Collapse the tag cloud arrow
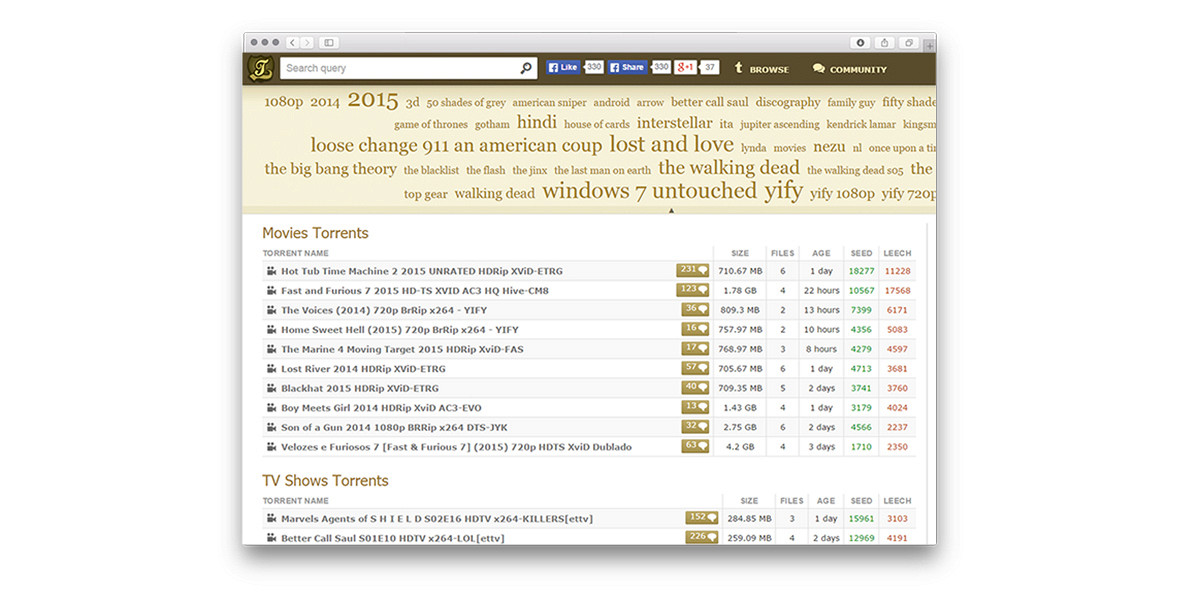The height and width of the screenshot is (600, 1200). pyautogui.click(x=671, y=211)
